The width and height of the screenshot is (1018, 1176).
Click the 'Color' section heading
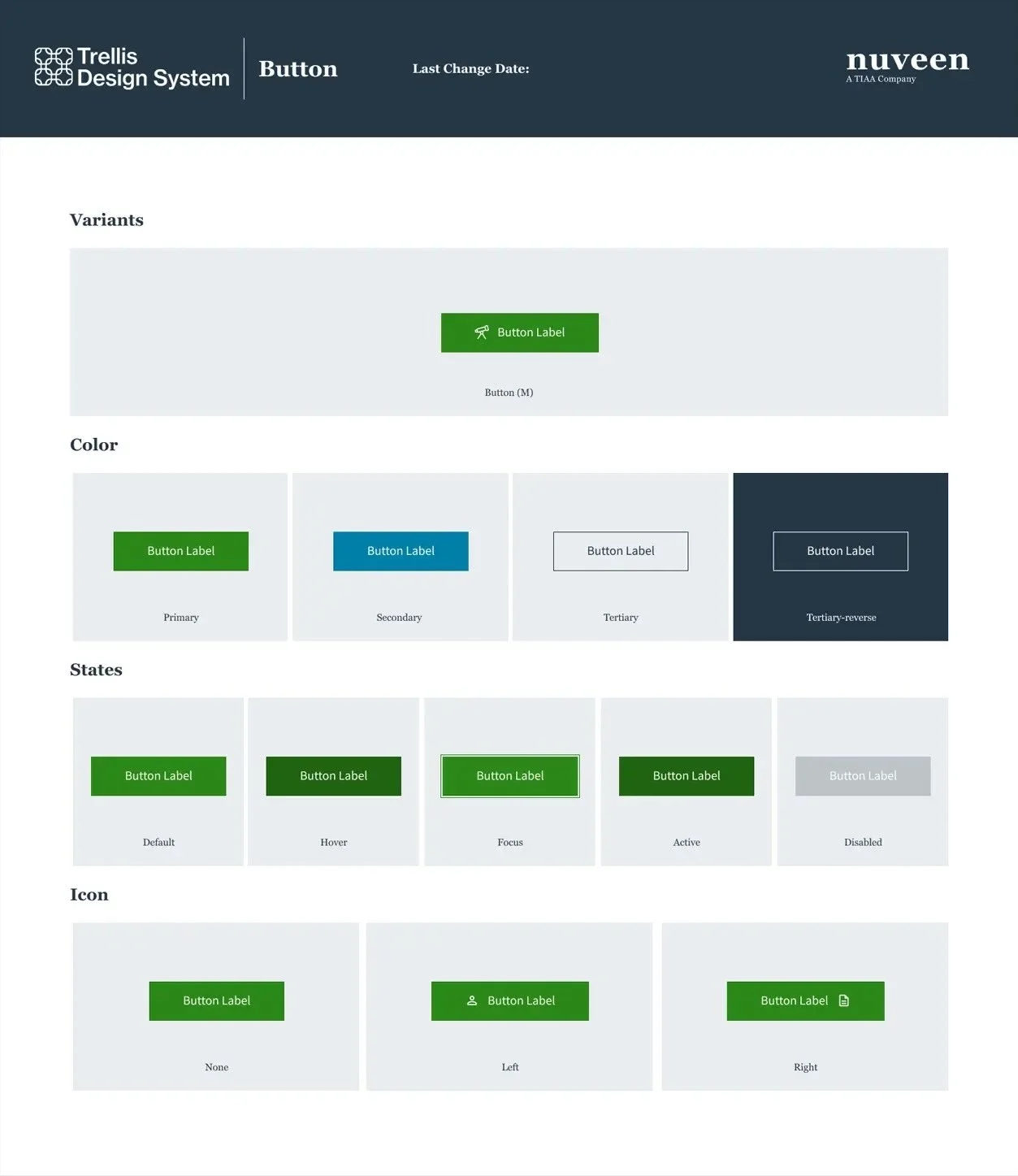pos(94,445)
